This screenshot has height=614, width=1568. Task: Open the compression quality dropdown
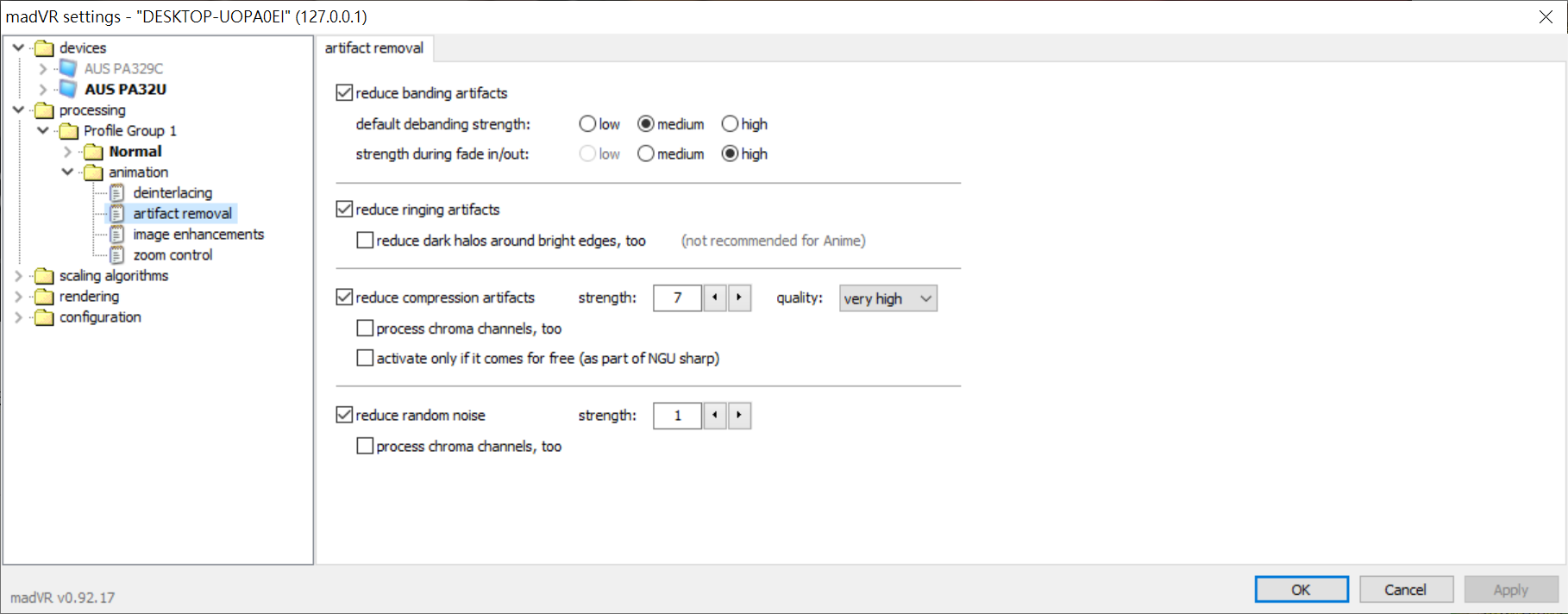[888, 298]
